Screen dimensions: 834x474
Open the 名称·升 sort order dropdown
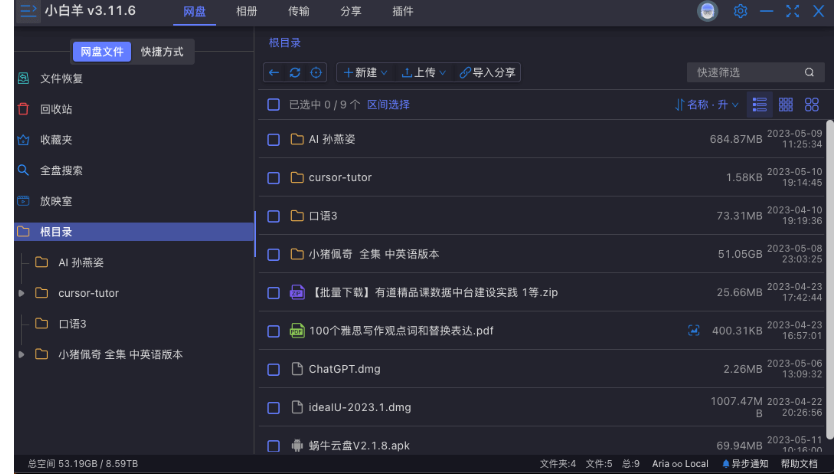(x=707, y=104)
